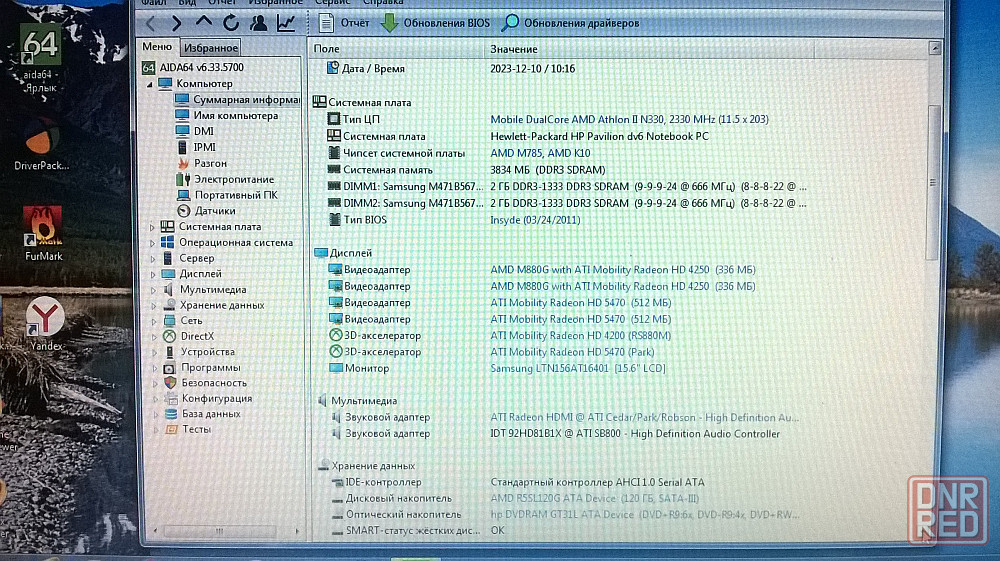Expand the Сеть tree node
1000x561 pixels.
154,321
